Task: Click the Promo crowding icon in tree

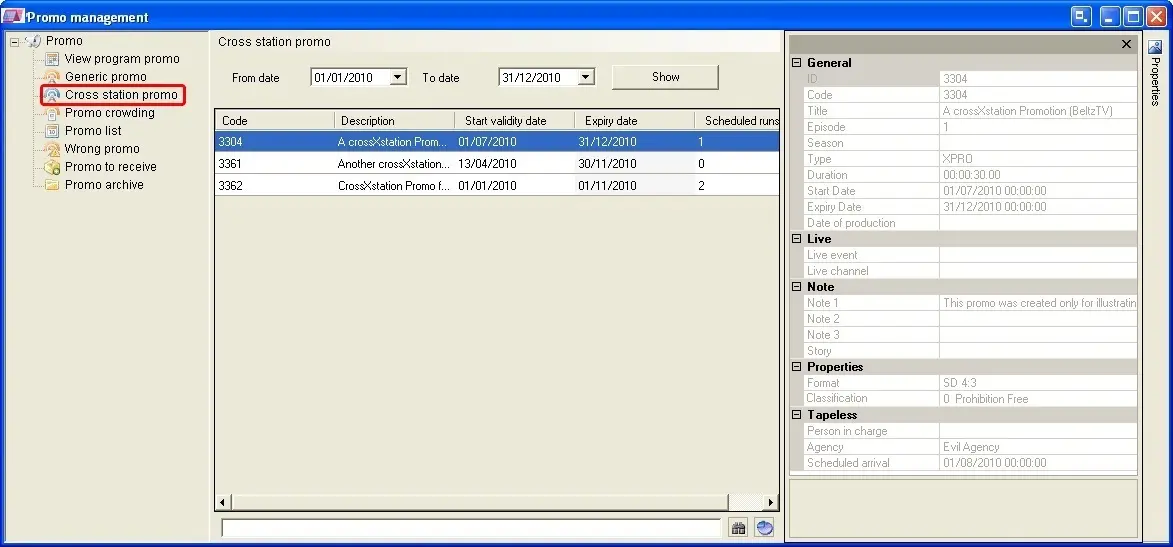Action: 52,113
